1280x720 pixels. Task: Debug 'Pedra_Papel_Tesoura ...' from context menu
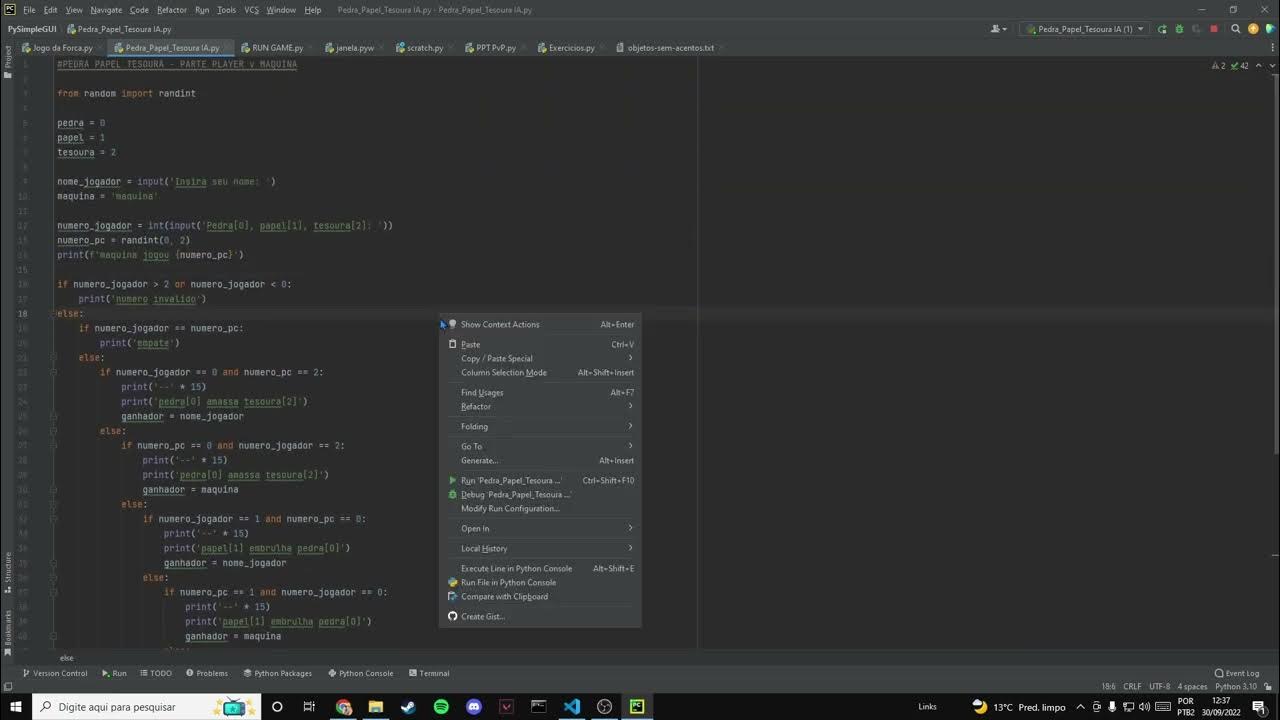pyautogui.click(x=540, y=495)
